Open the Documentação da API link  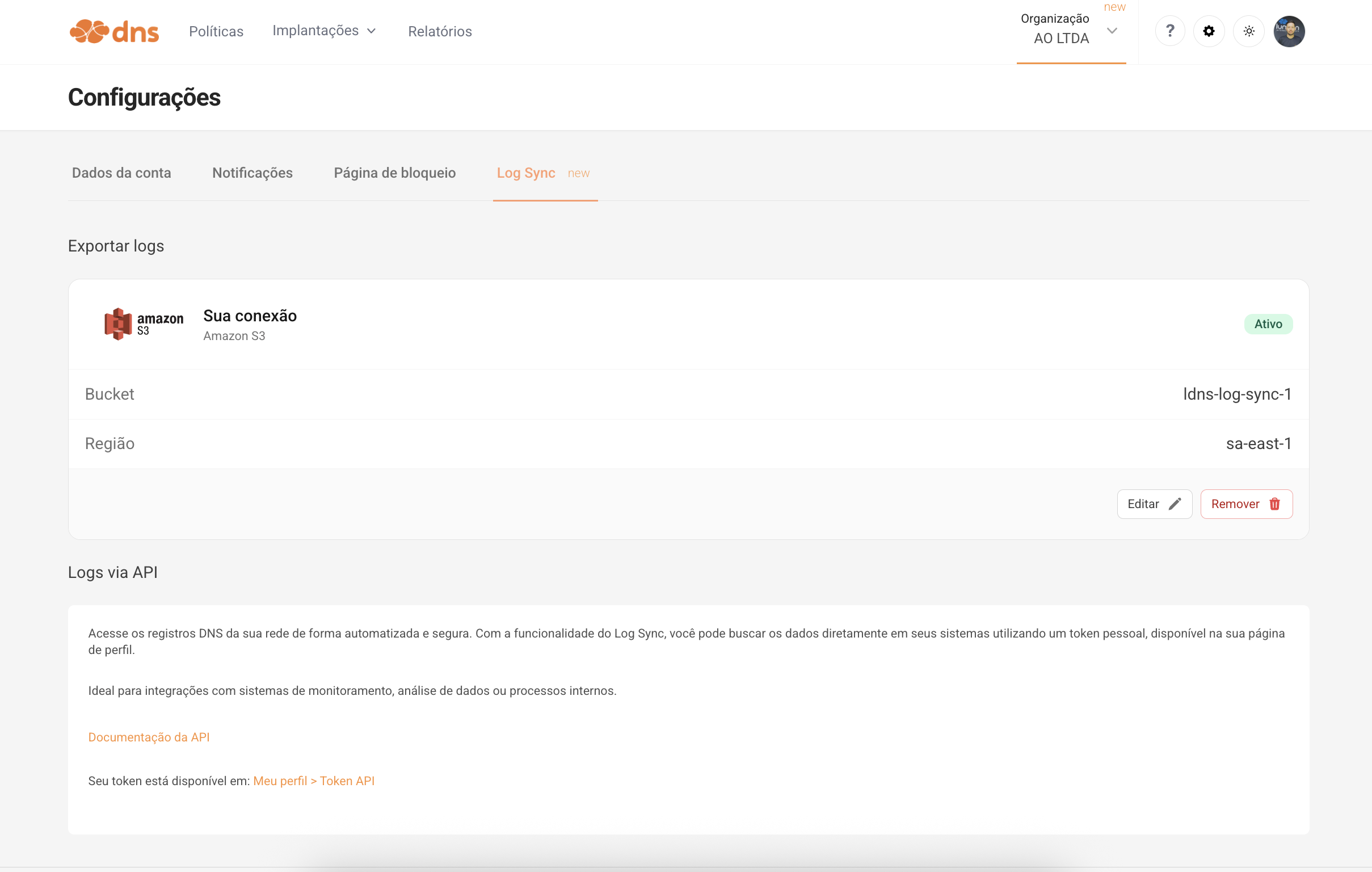pos(149,737)
